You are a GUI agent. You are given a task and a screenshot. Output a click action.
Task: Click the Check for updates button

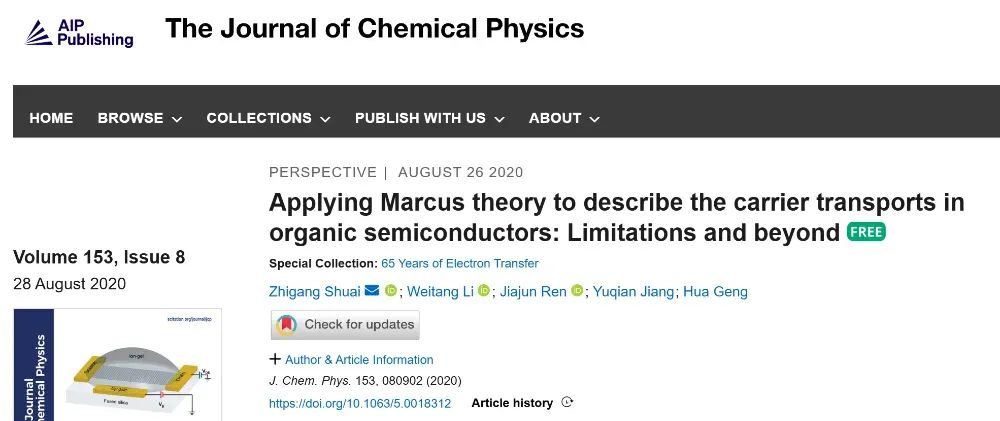345,325
